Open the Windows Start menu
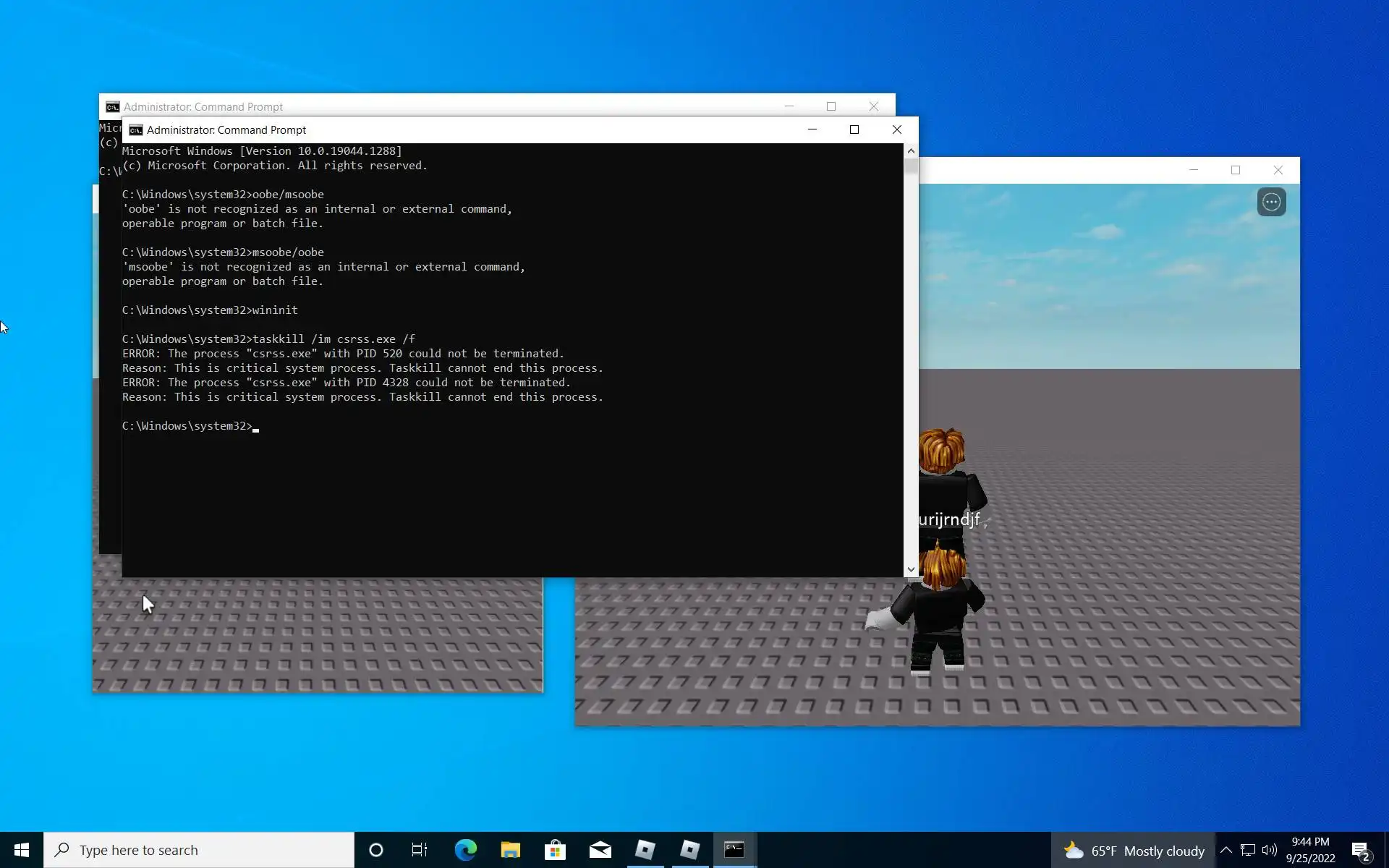The image size is (1389, 868). pyautogui.click(x=21, y=850)
